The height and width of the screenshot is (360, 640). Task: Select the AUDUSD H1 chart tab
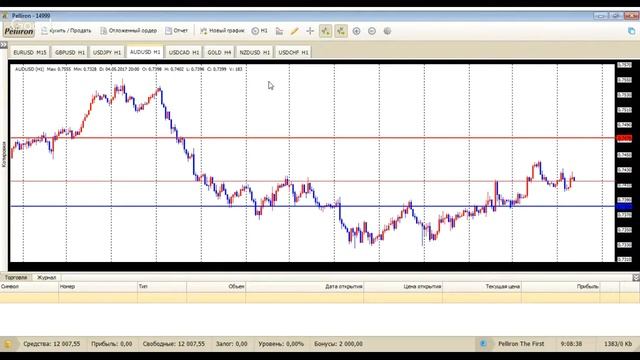(x=145, y=52)
